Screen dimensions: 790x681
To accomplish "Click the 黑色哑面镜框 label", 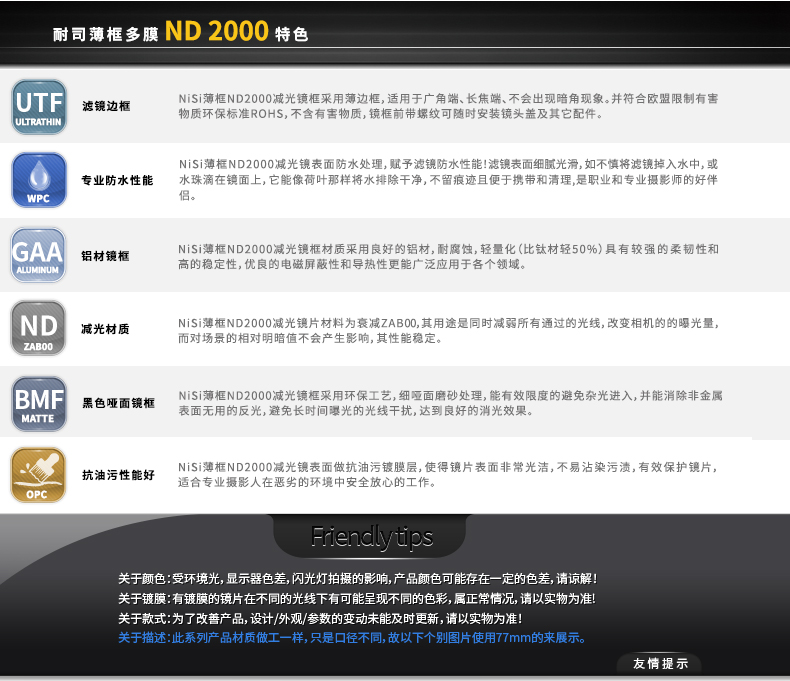I will click(118, 403).
